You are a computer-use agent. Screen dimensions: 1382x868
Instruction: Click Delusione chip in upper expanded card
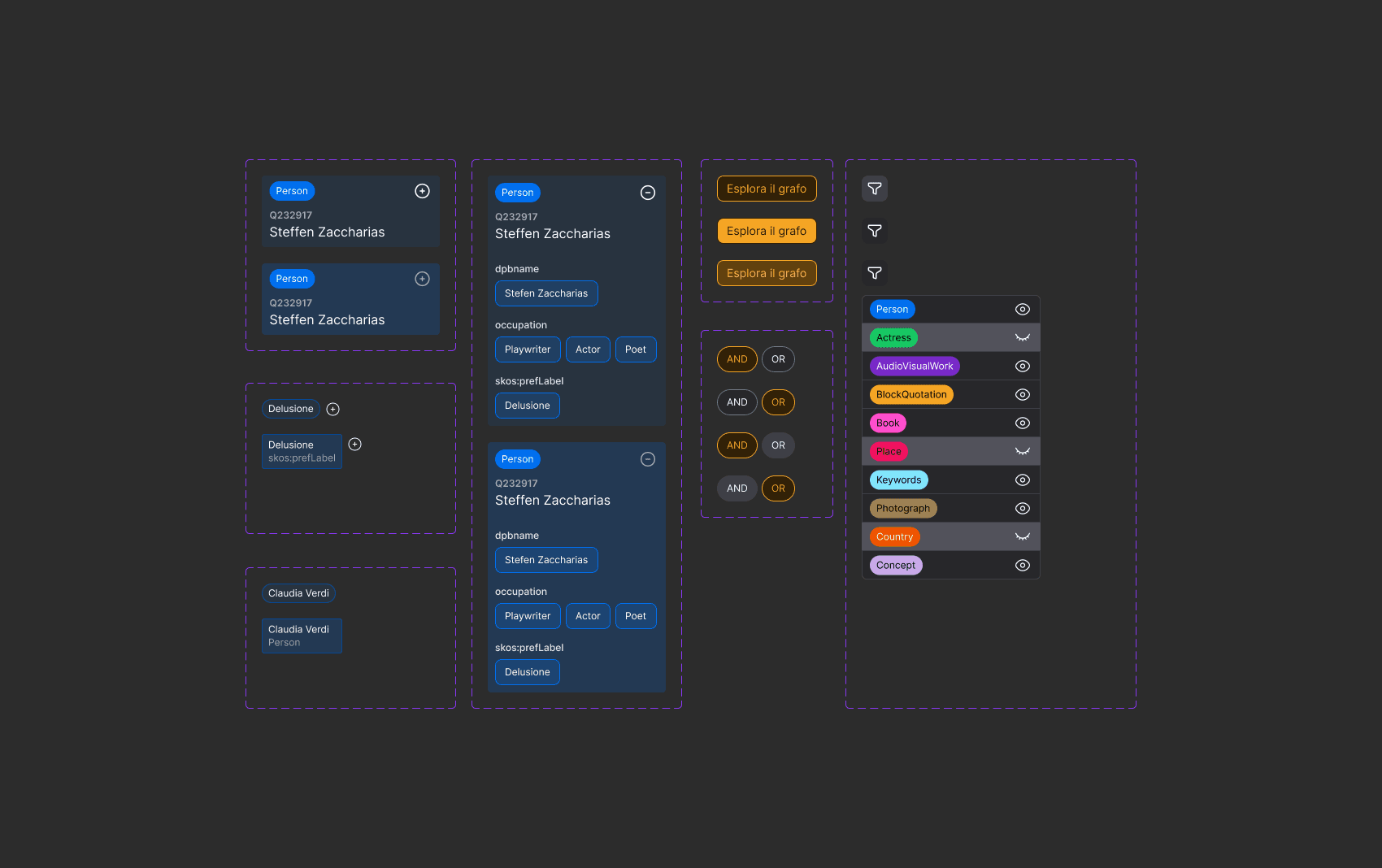(528, 406)
